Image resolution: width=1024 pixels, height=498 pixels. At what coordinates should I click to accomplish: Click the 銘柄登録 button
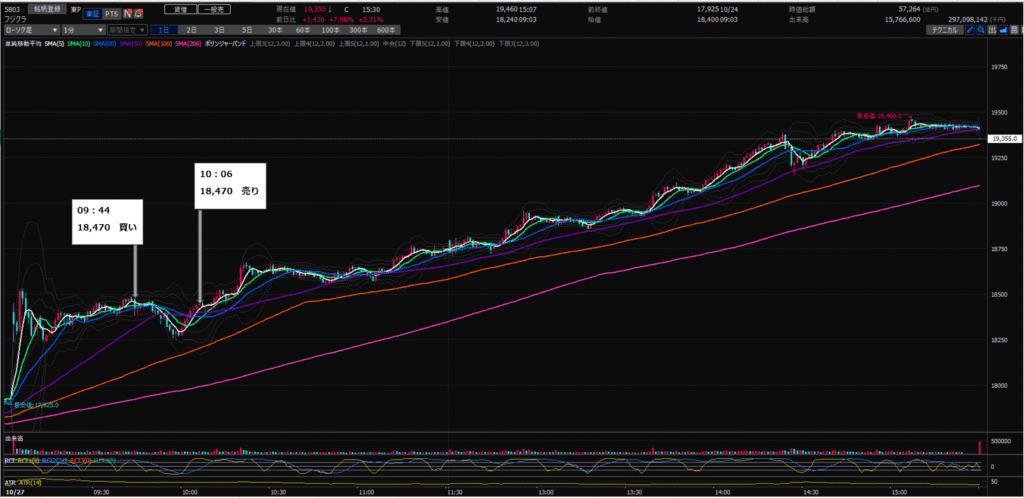(47, 8)
